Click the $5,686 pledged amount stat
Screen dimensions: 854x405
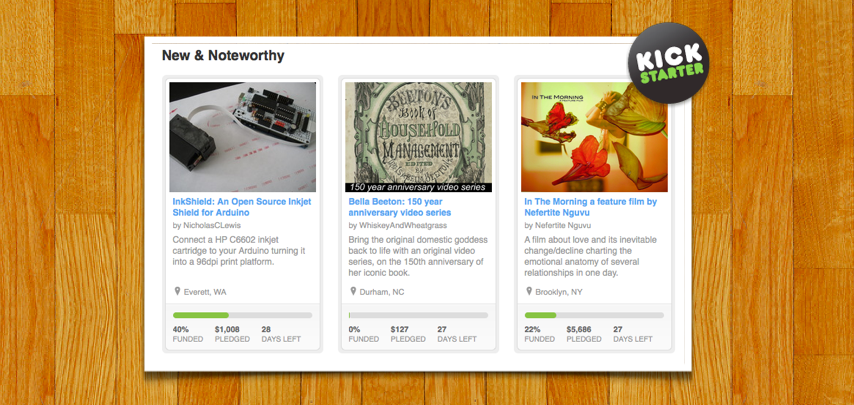pyautogui.click(x=579, y=328)
